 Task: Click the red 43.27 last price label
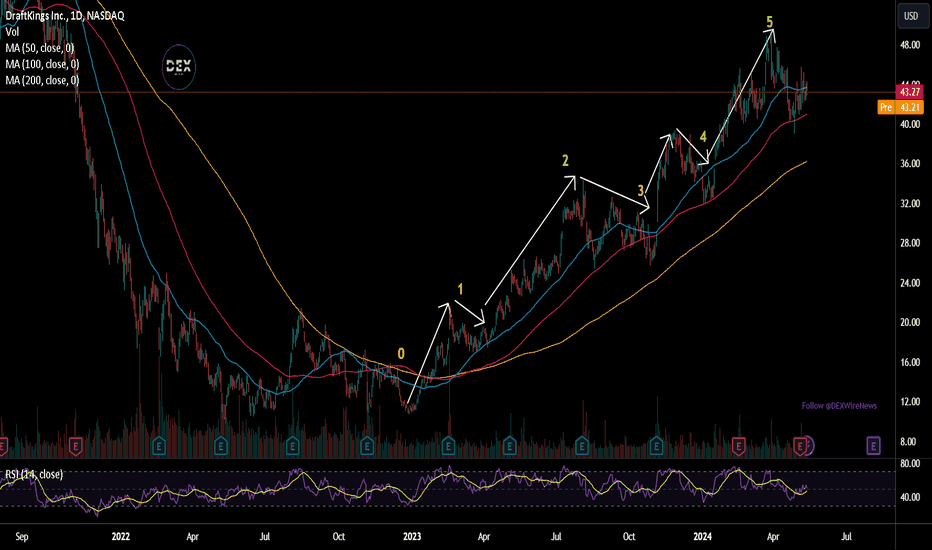coord(909,92)
